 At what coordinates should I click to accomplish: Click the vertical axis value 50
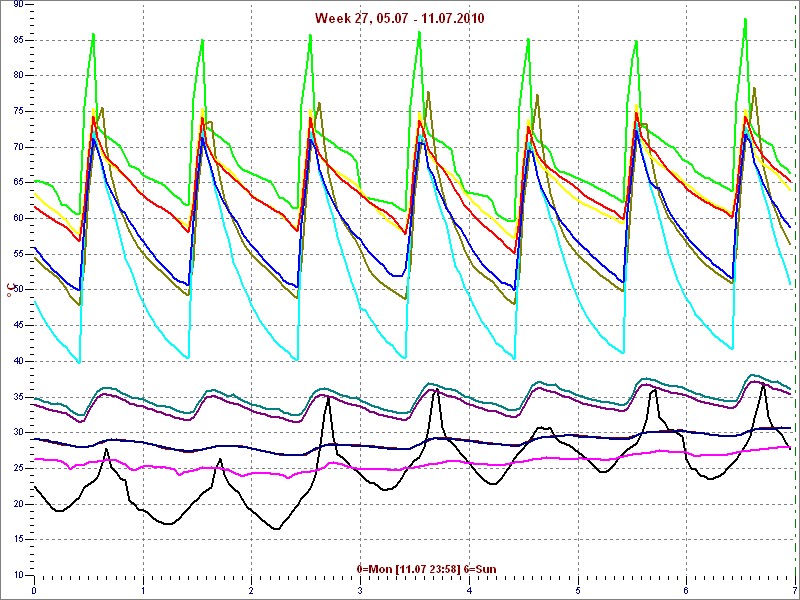16,290
